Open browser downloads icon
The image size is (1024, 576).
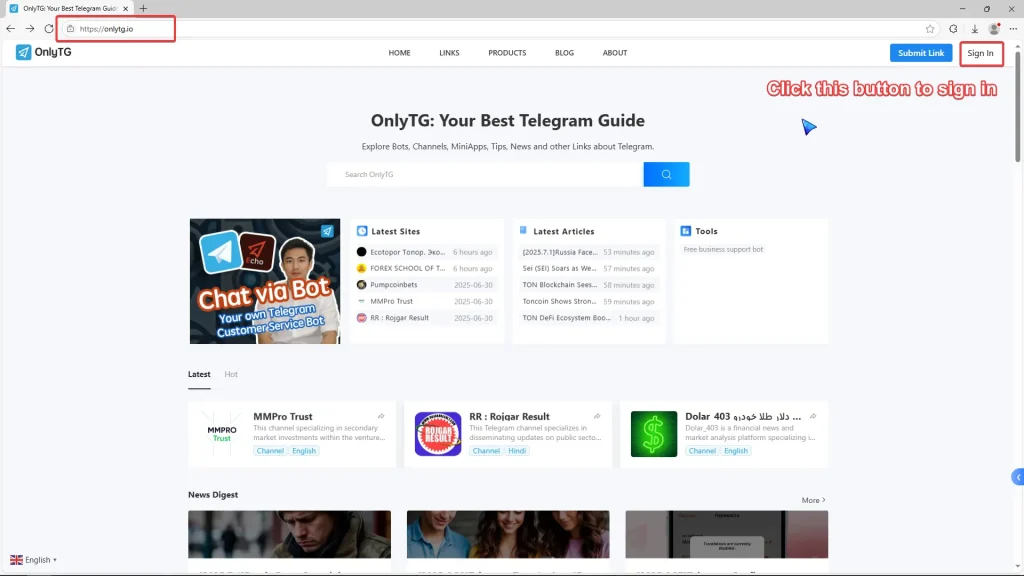pos(974,29)
